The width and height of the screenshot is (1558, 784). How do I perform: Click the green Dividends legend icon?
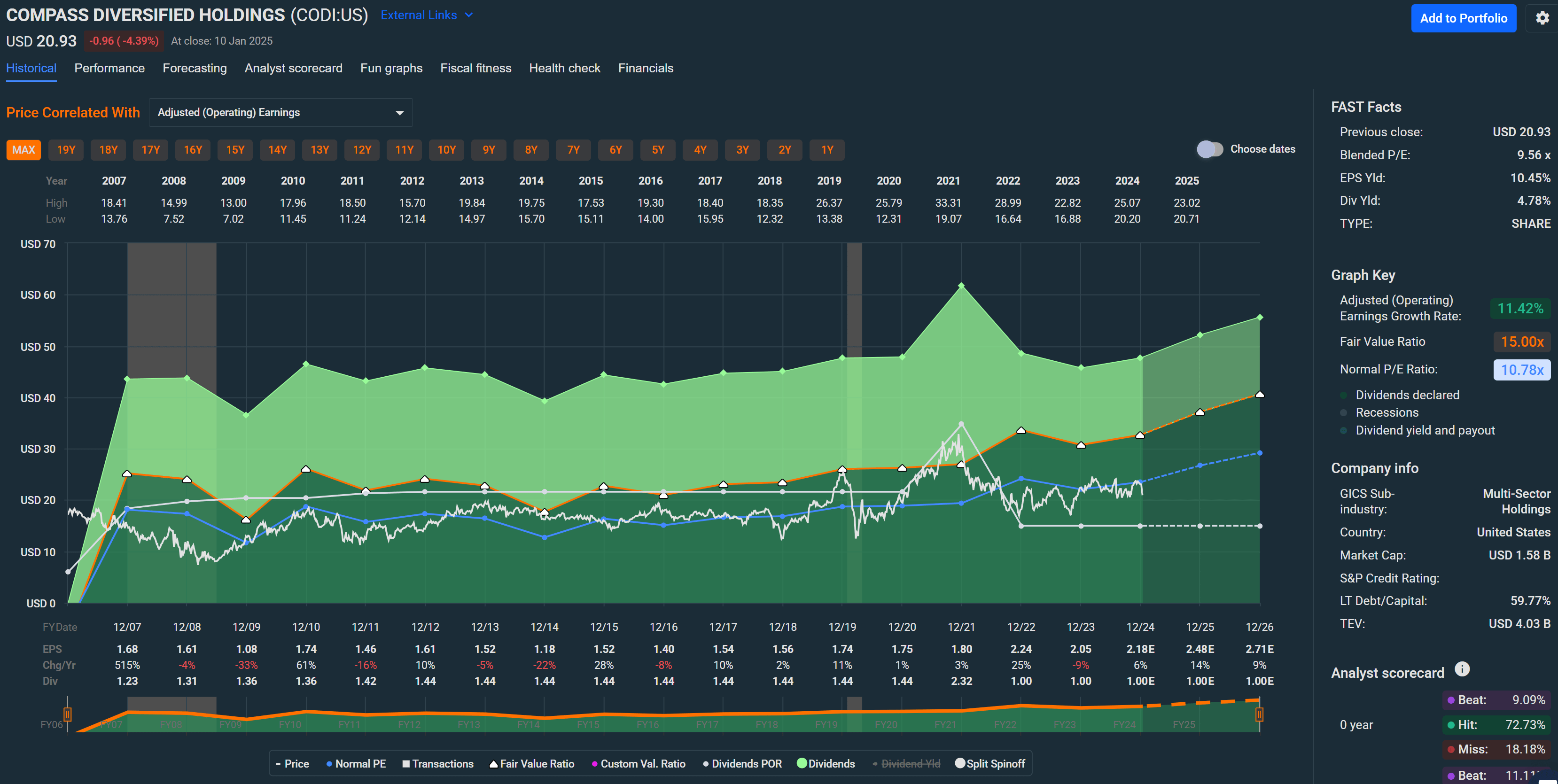[802, 763]
